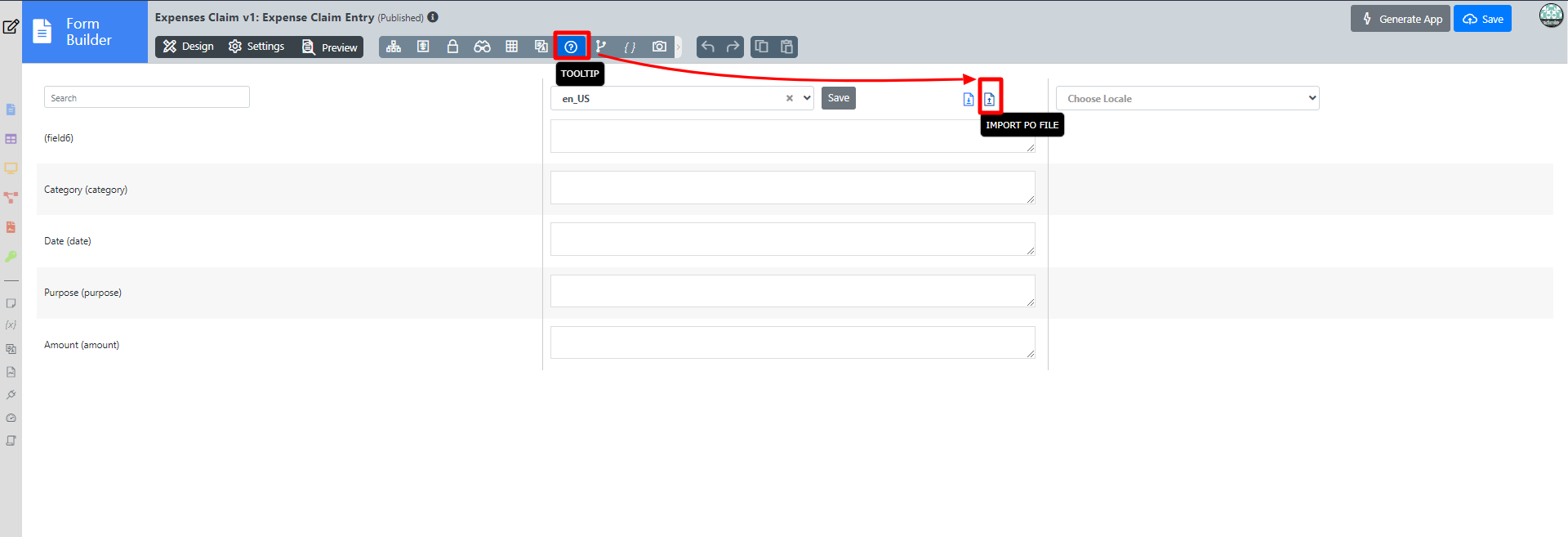1568x537 pixels.
Task: Click the Category tooltip text area
Action: (x=793, y=188)
